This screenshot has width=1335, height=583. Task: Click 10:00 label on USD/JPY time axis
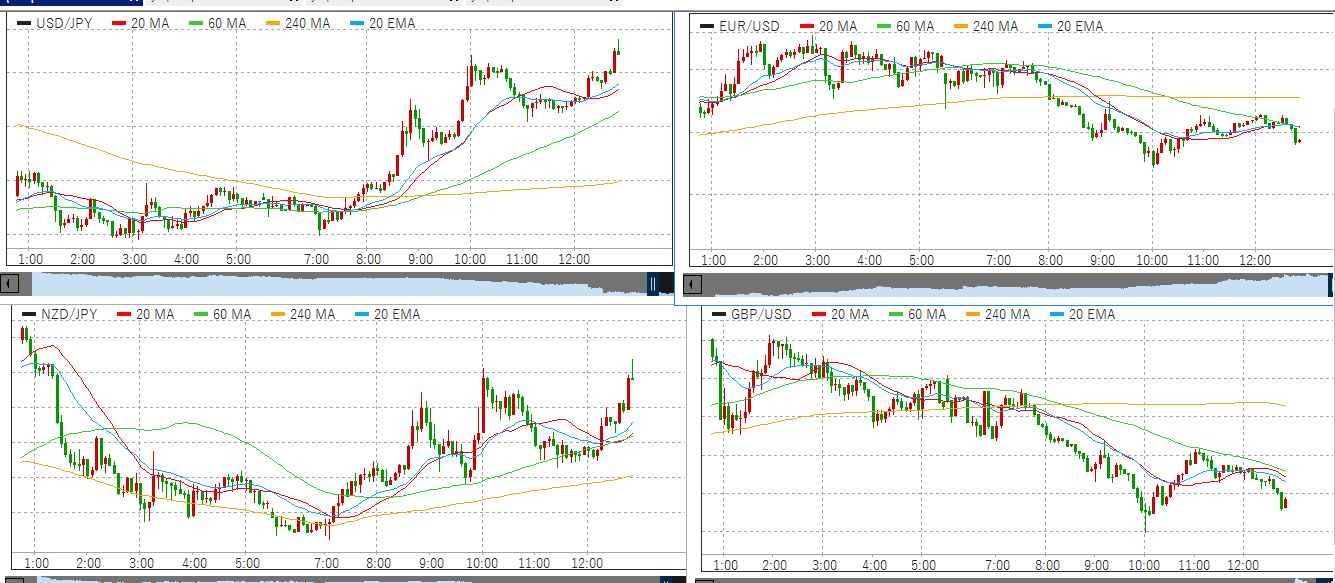470,259
